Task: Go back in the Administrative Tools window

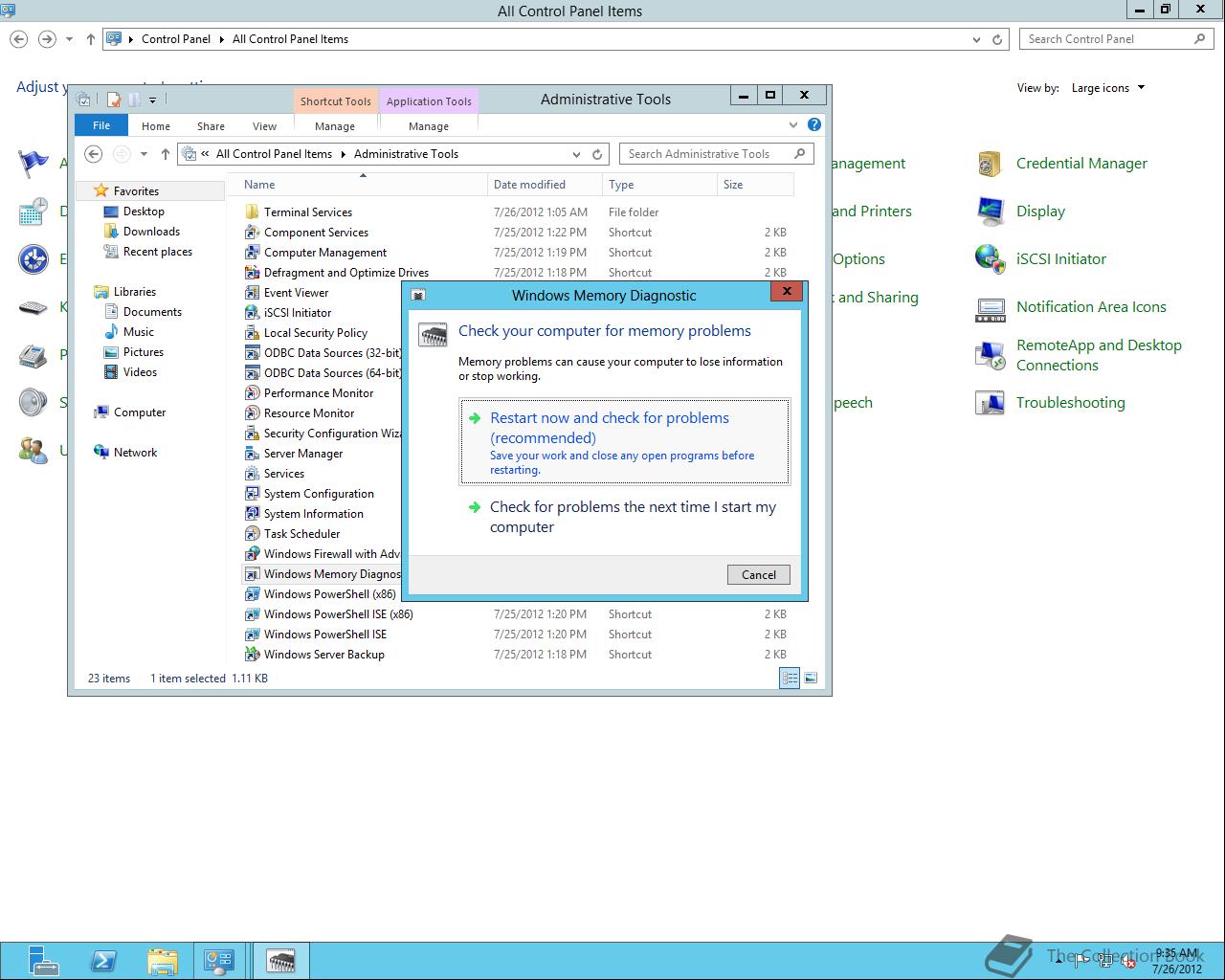Action: coord(93,154)
